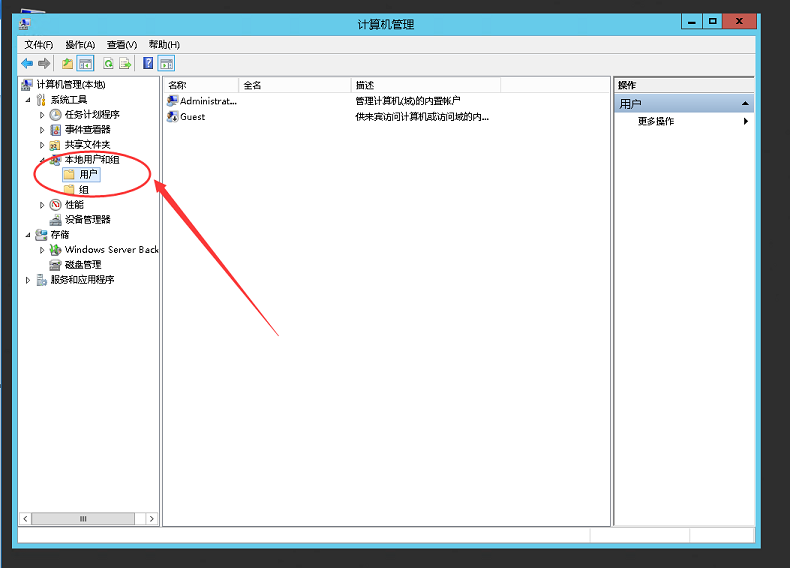Screen dimensions: 790x568
Task: Select the Administrat... user row name
Action: click(208, 101)
